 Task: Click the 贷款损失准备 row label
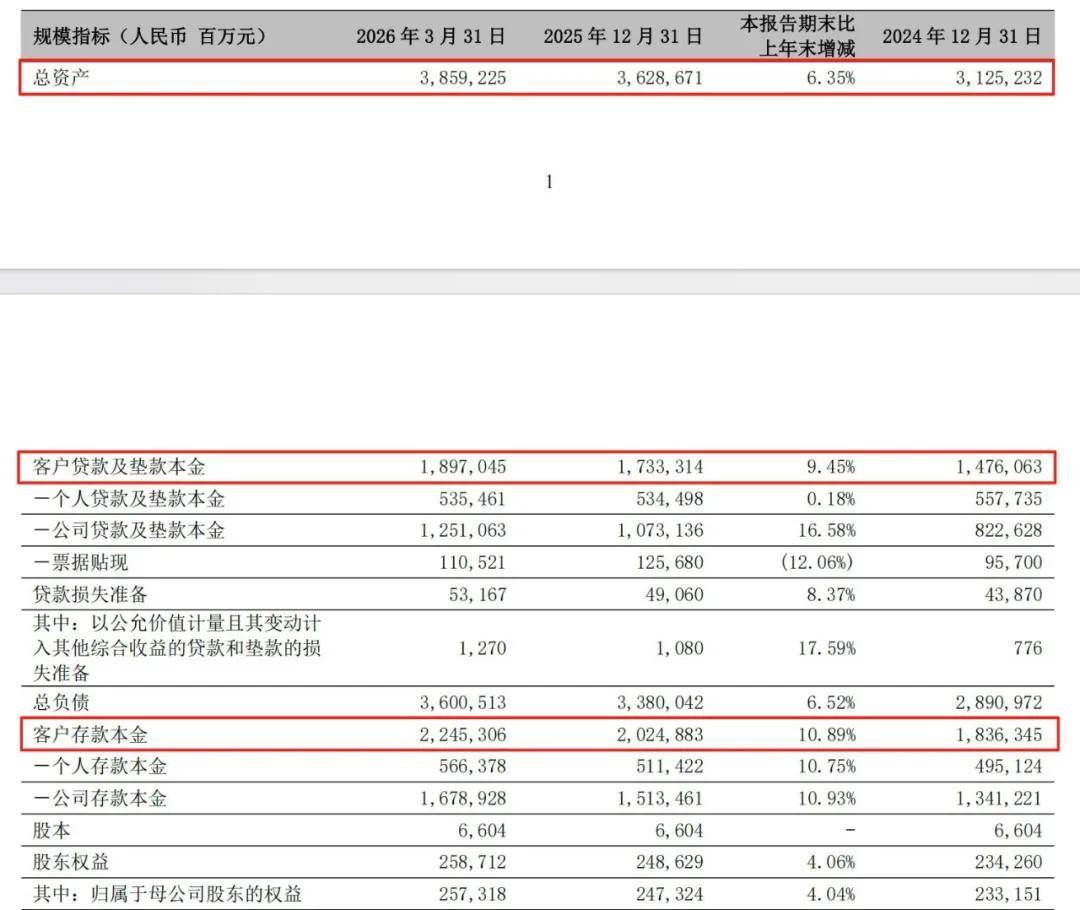click(90, 594)
